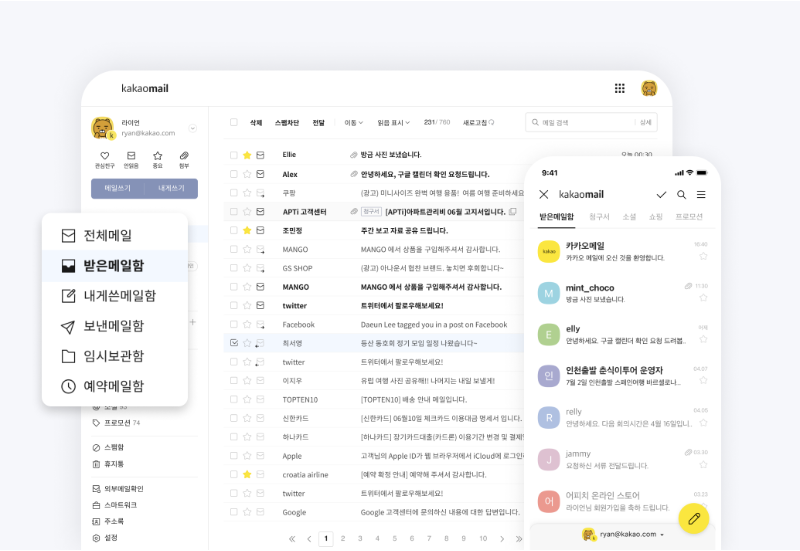
Task: Check the Ellie email checkbox
Action: (x=234, y=155)
